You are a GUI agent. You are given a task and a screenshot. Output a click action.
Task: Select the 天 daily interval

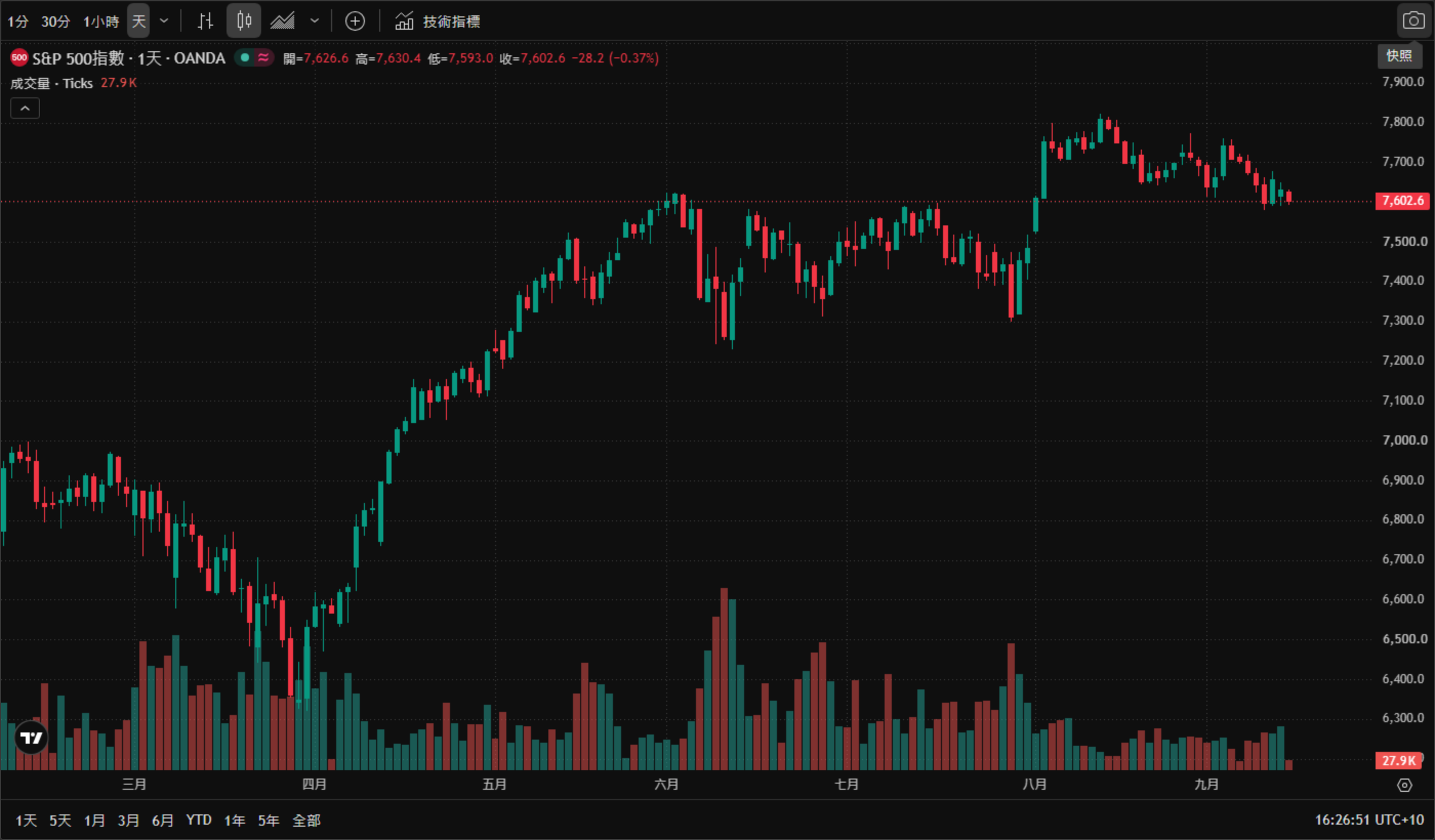tap(138, 22)
